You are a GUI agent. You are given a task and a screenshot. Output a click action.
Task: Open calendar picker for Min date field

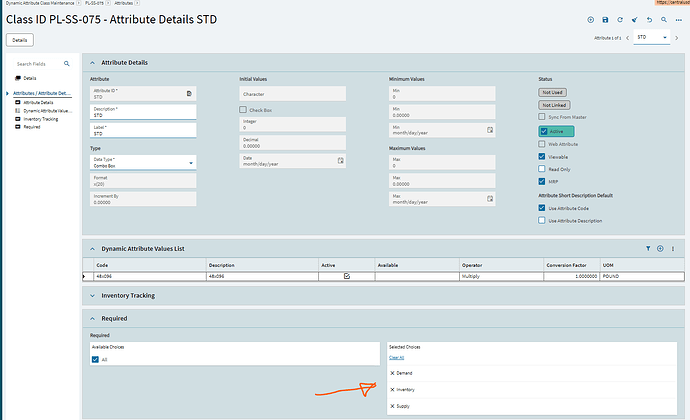click(x=490, y=130)
